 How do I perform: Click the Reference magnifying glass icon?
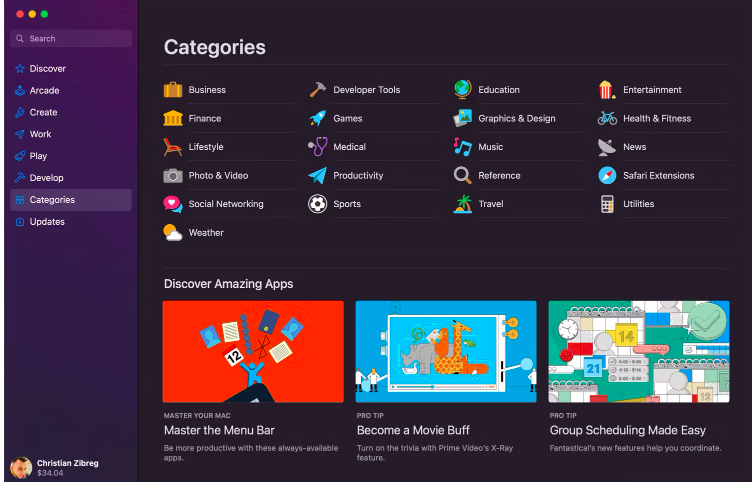[x=463, y=176]
